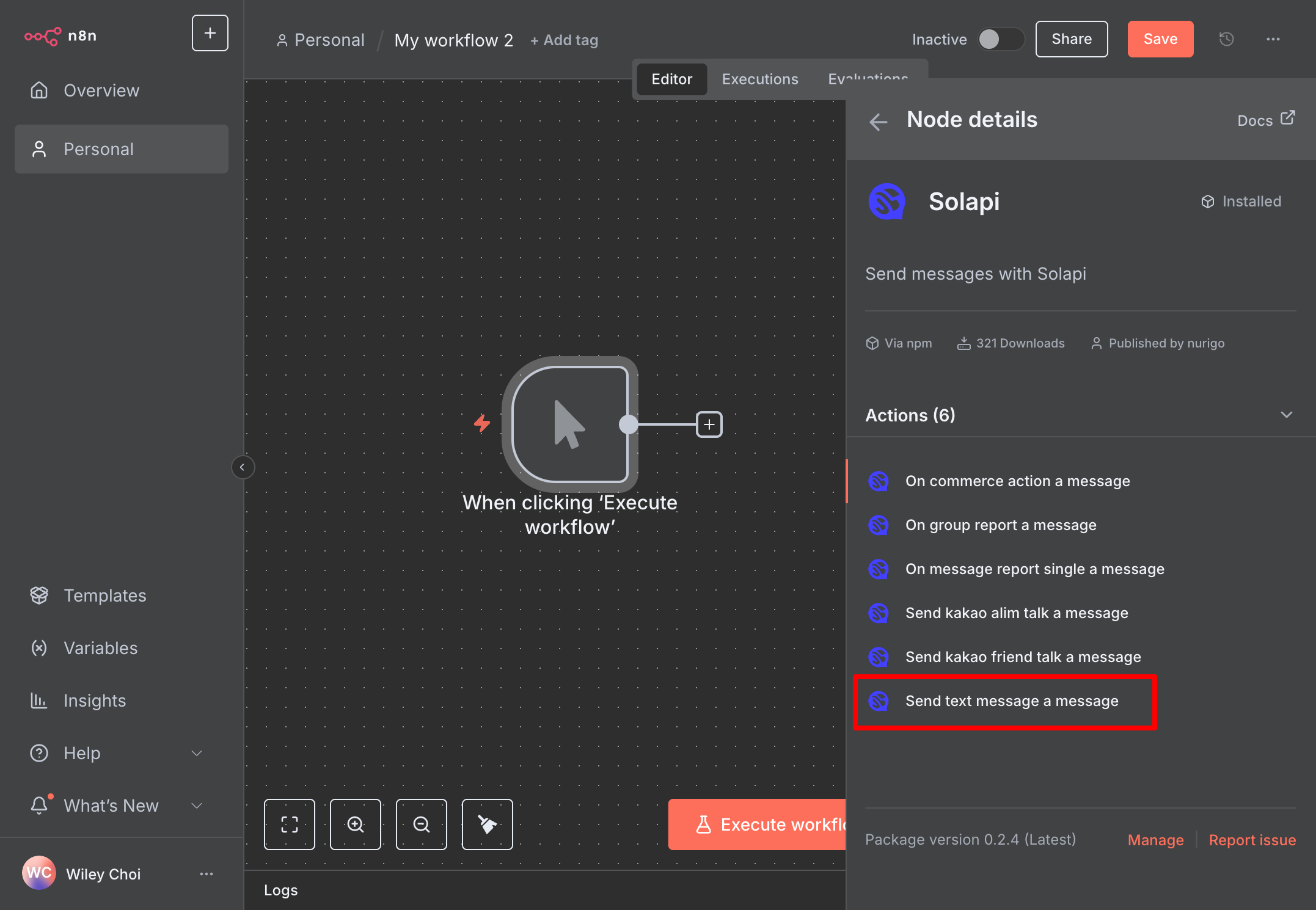Select On commerce action a message

[1080, 481]
